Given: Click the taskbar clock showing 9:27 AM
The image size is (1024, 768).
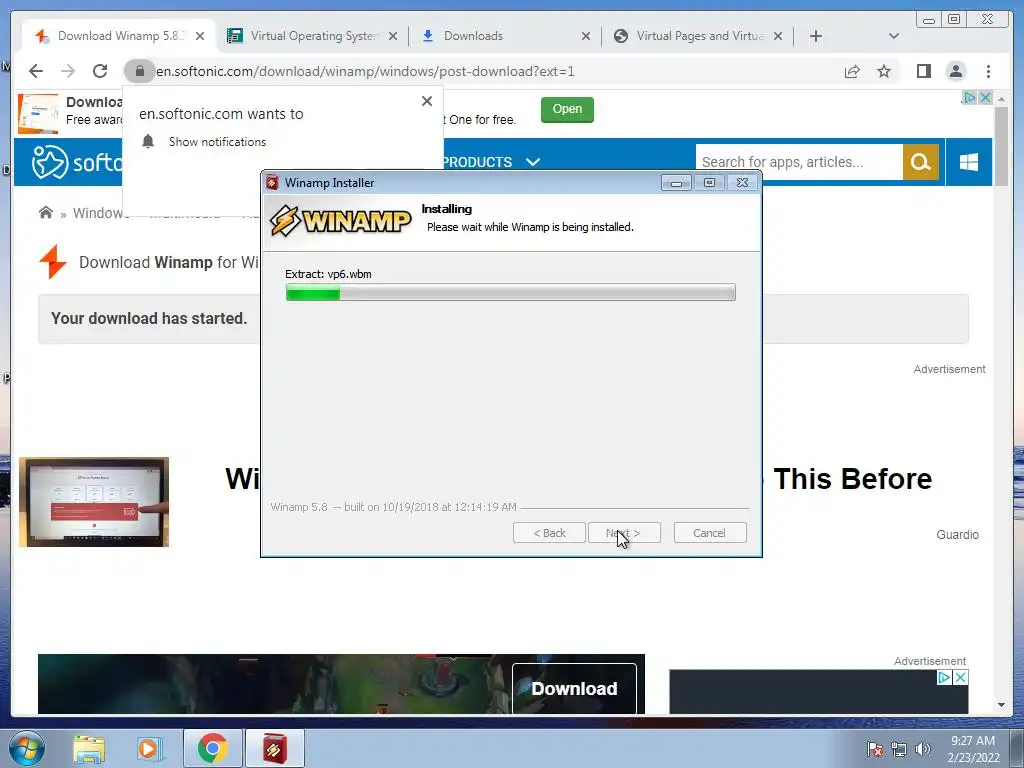Looking at the screenshot, I should point(973,748).
